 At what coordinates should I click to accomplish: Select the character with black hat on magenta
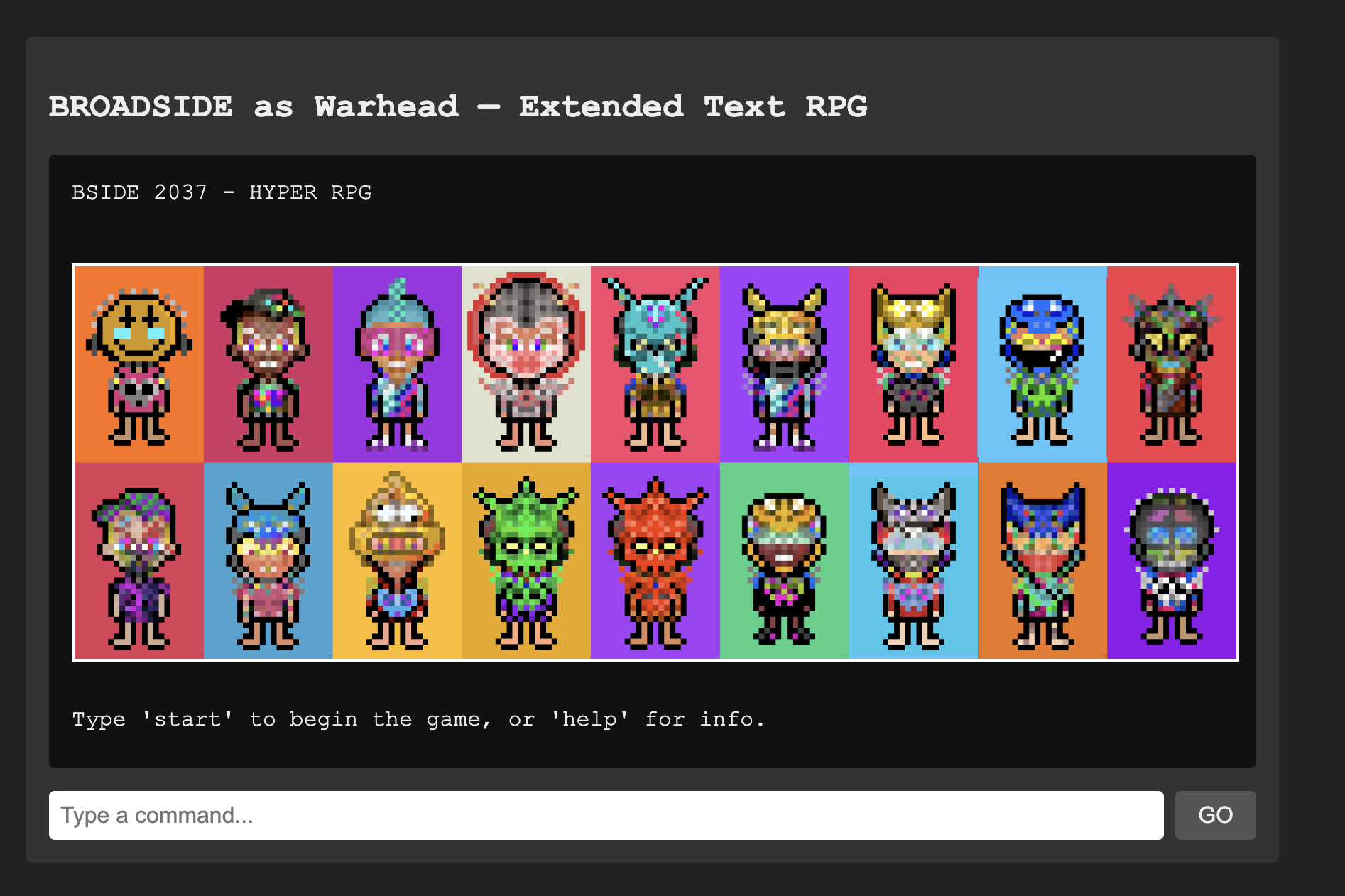[x=268, y=364]
